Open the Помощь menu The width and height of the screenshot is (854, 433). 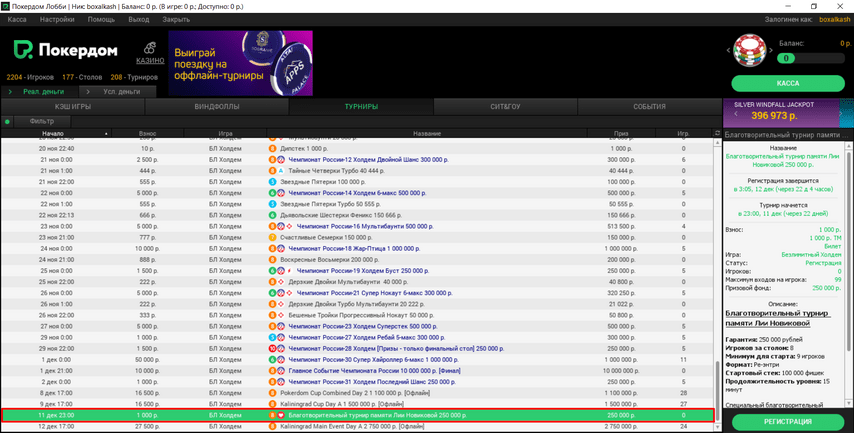(x=101, y=19)
